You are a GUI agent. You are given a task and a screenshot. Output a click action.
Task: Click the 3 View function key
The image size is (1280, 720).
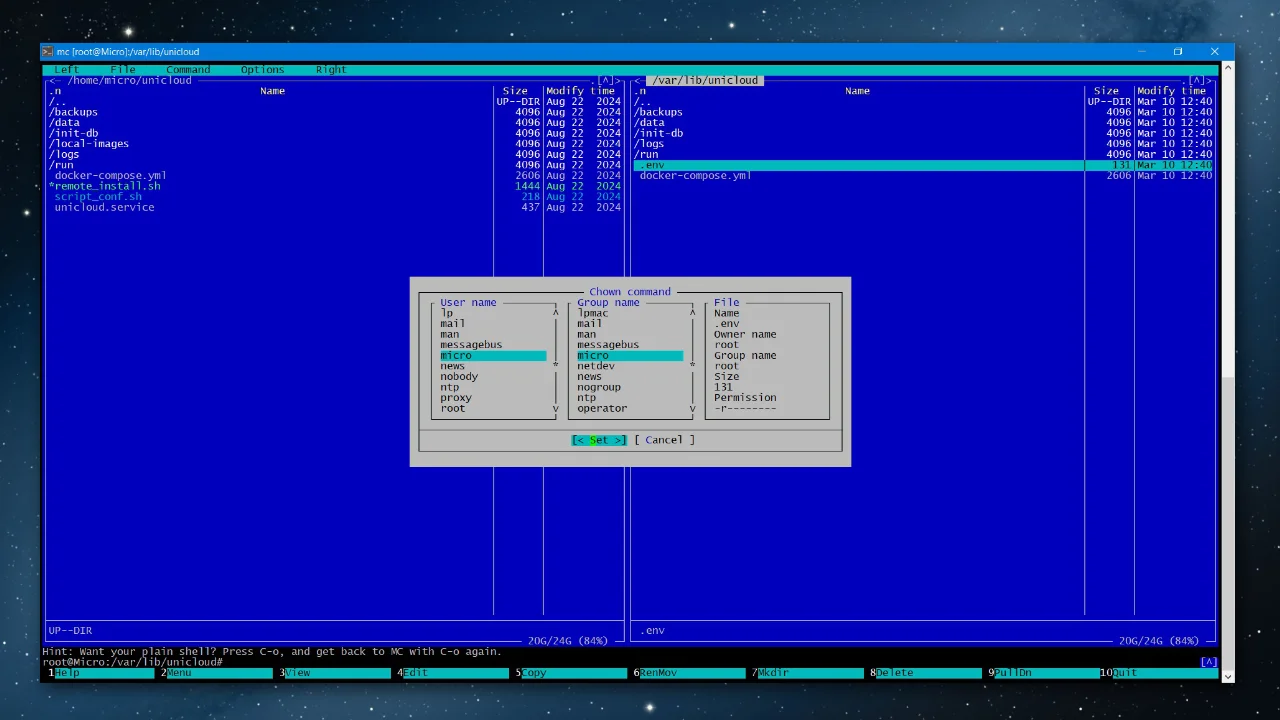(x=337, y=673)
